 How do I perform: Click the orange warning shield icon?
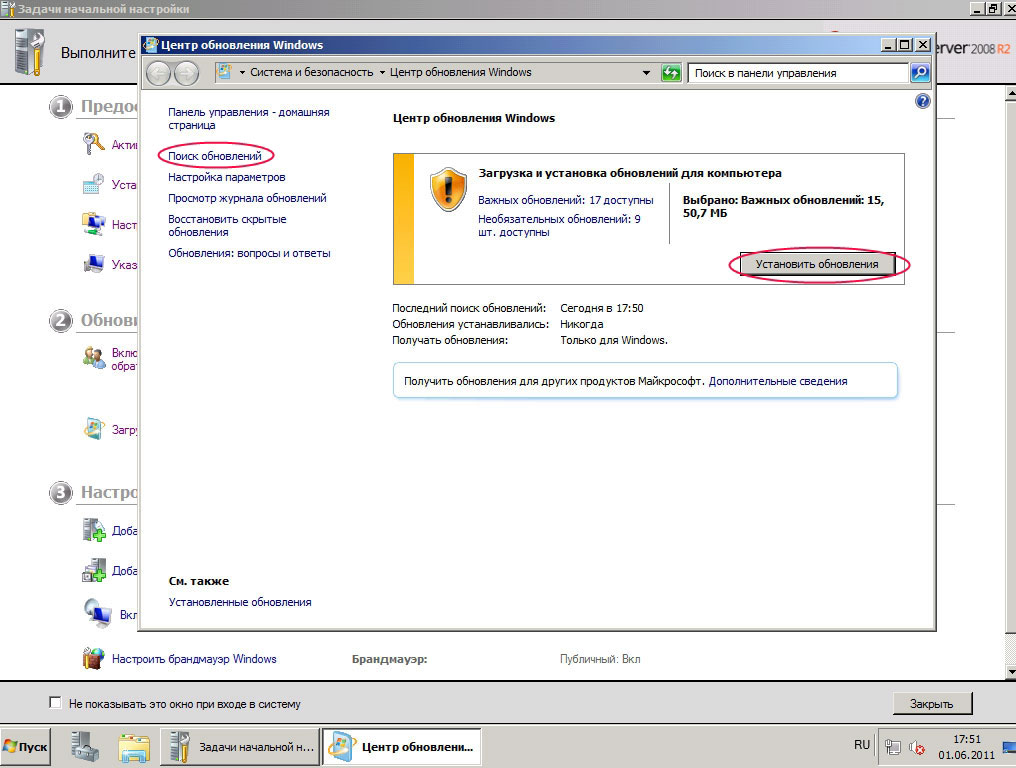(x=448, y=190)
